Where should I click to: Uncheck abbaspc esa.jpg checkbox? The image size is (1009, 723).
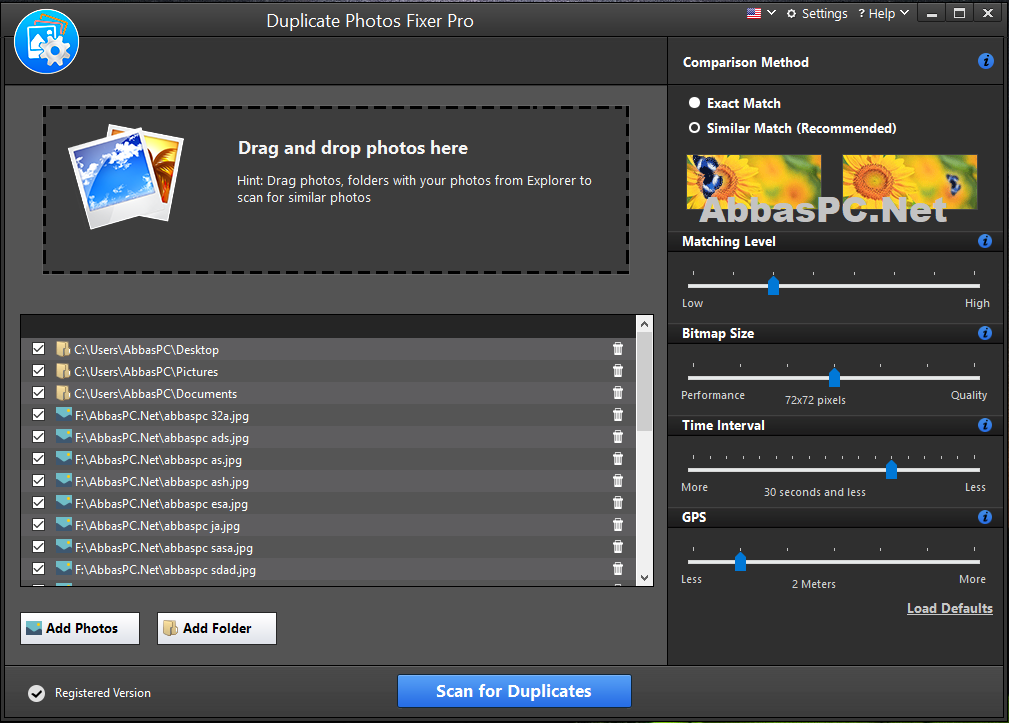click(39, 503)
